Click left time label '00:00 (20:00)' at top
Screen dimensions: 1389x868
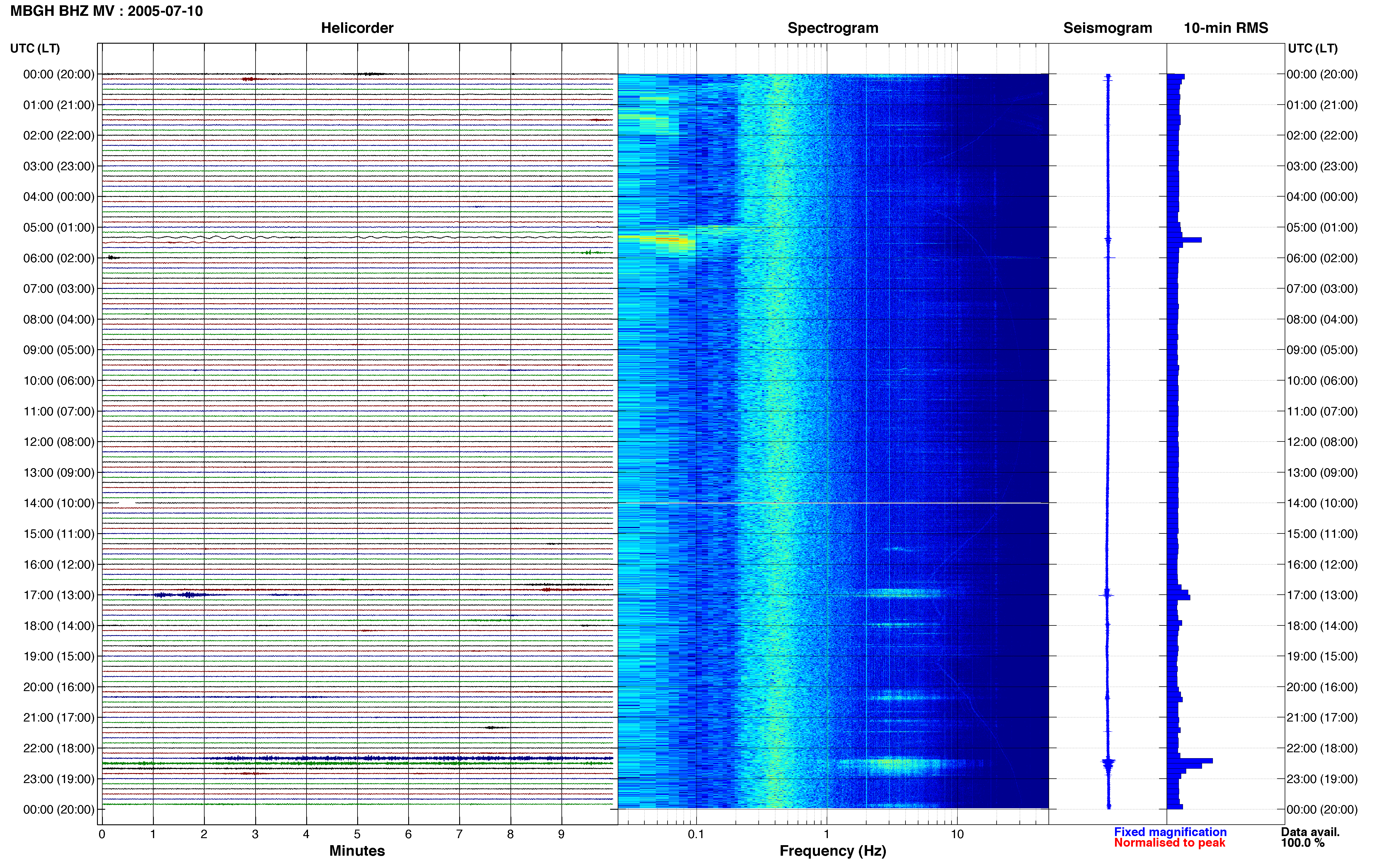pyautogui.click(x=59, y=74)
